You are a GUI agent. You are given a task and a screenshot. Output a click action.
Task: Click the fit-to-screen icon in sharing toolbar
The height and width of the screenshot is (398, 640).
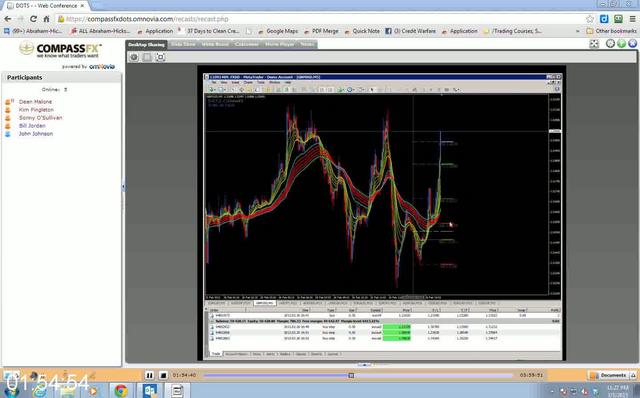click(x=160, y=57)
